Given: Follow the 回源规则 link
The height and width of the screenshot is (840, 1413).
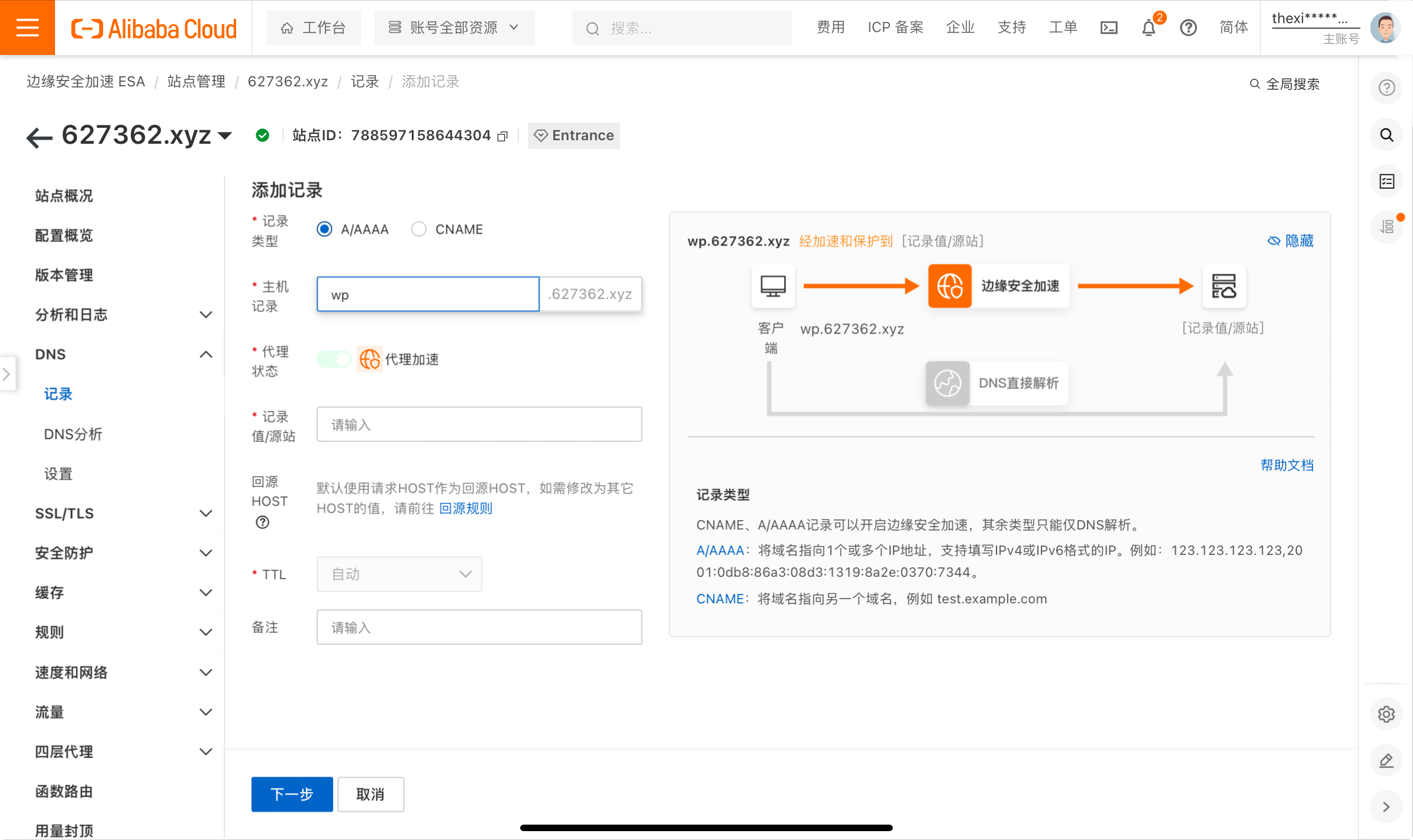Looking at the screenshot, I should (x=466, y=508).
